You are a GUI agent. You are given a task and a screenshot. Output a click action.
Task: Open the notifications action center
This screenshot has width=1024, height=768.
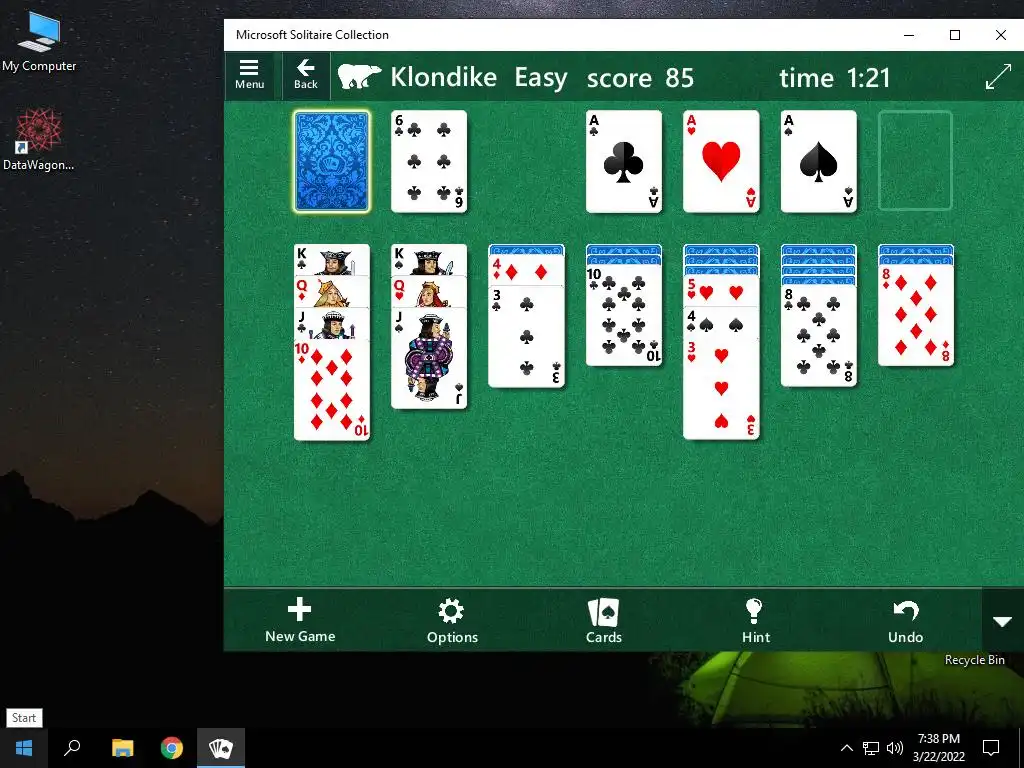991,748
